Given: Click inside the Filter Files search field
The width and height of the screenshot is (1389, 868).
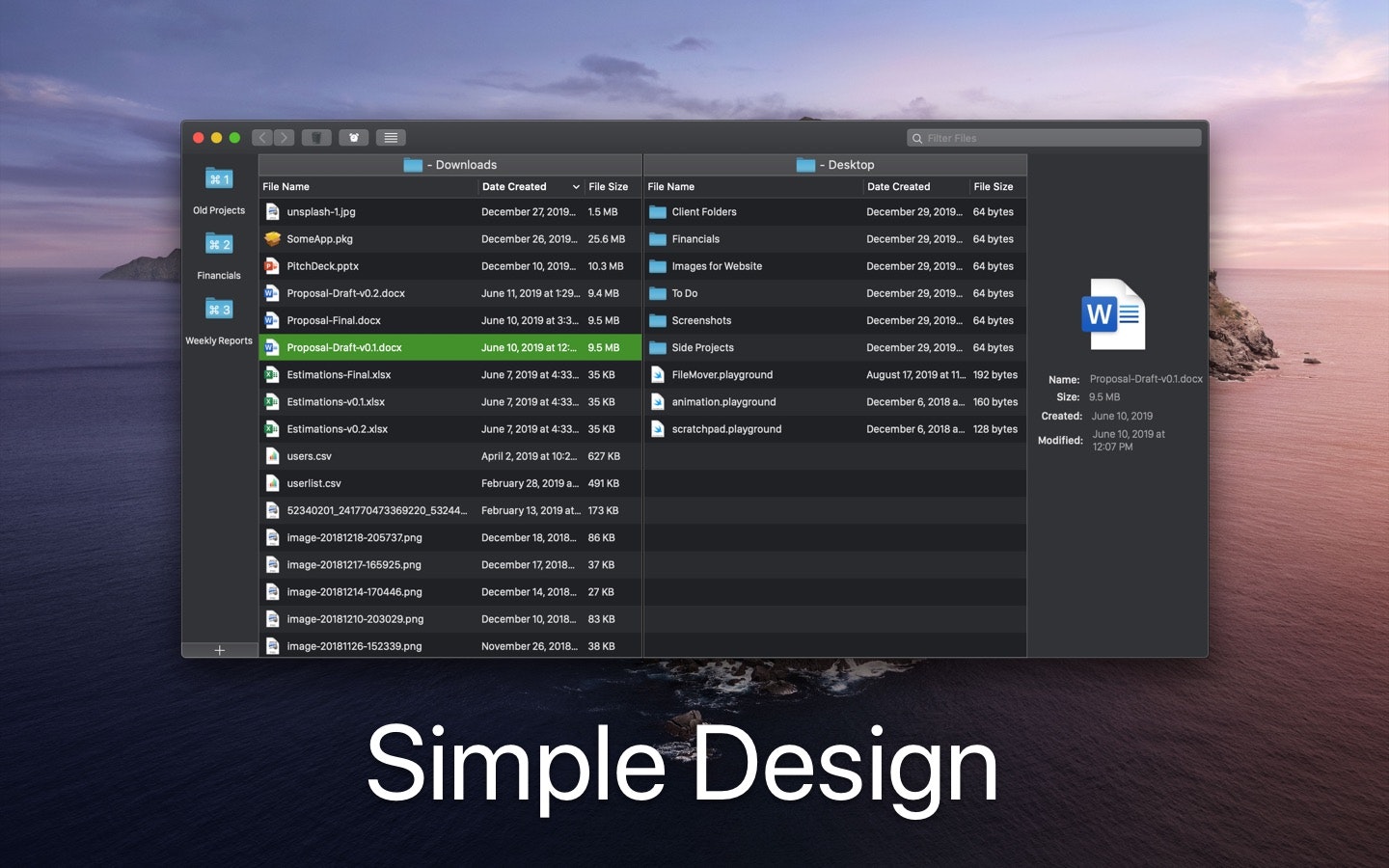Looking at the screenshot, I should (x=1053, y=137).
